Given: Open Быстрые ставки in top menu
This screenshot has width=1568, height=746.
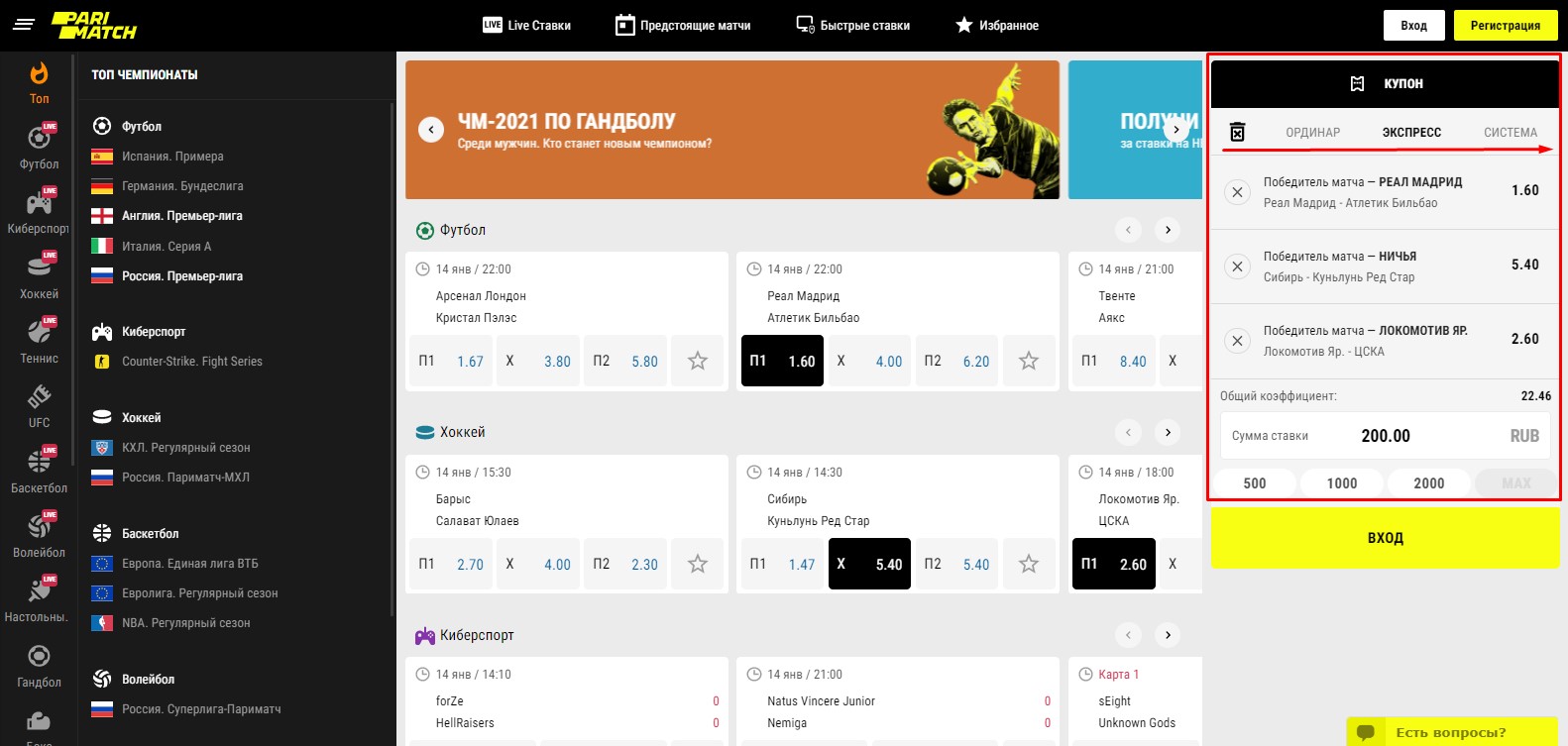Looking at the screenshot, I should point(853,25).
